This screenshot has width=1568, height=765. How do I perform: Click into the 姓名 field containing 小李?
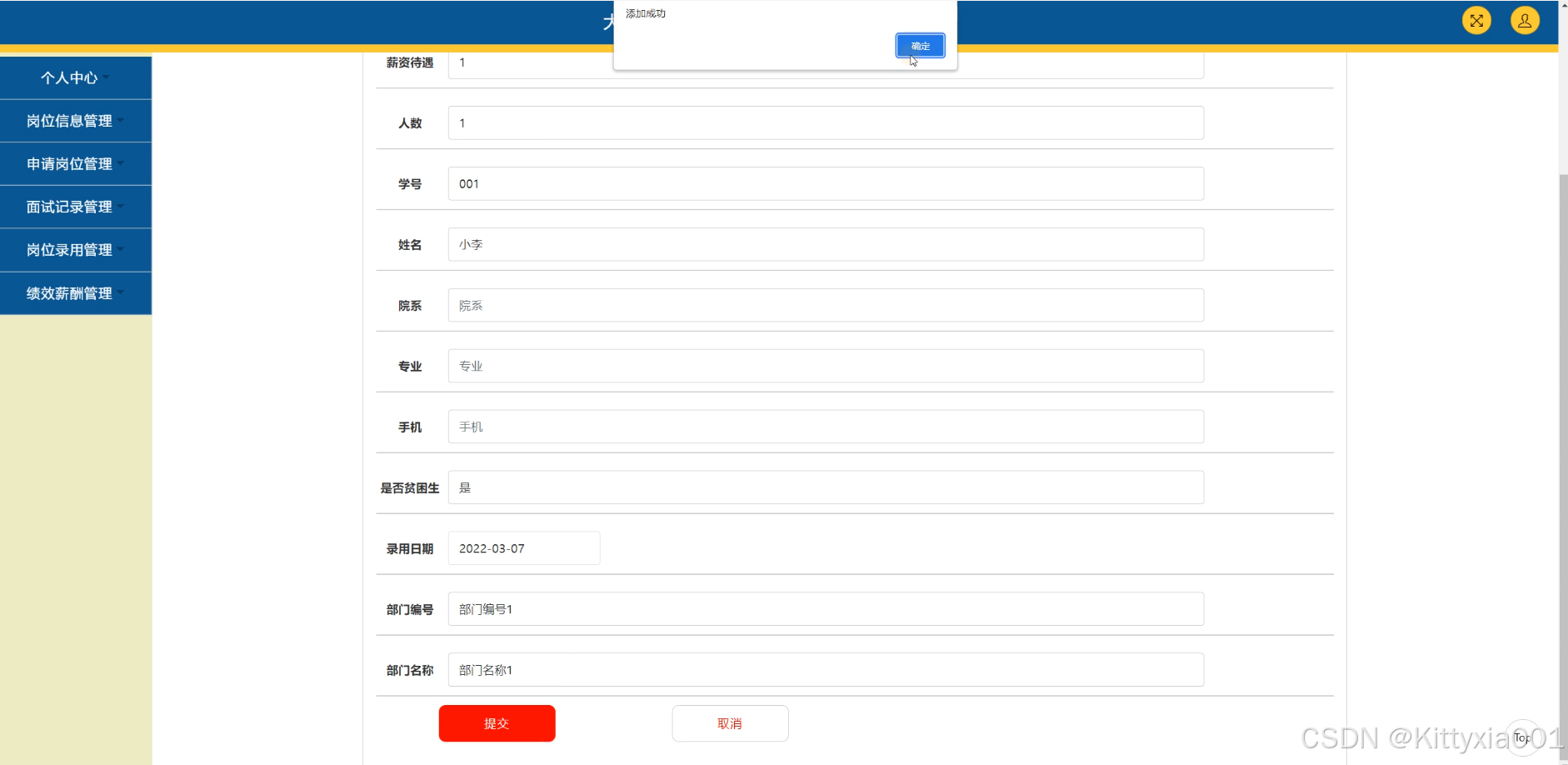[x=826, y=244]
